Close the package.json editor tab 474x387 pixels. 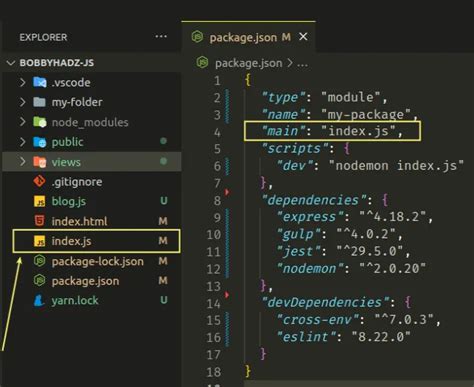[303, 37]
